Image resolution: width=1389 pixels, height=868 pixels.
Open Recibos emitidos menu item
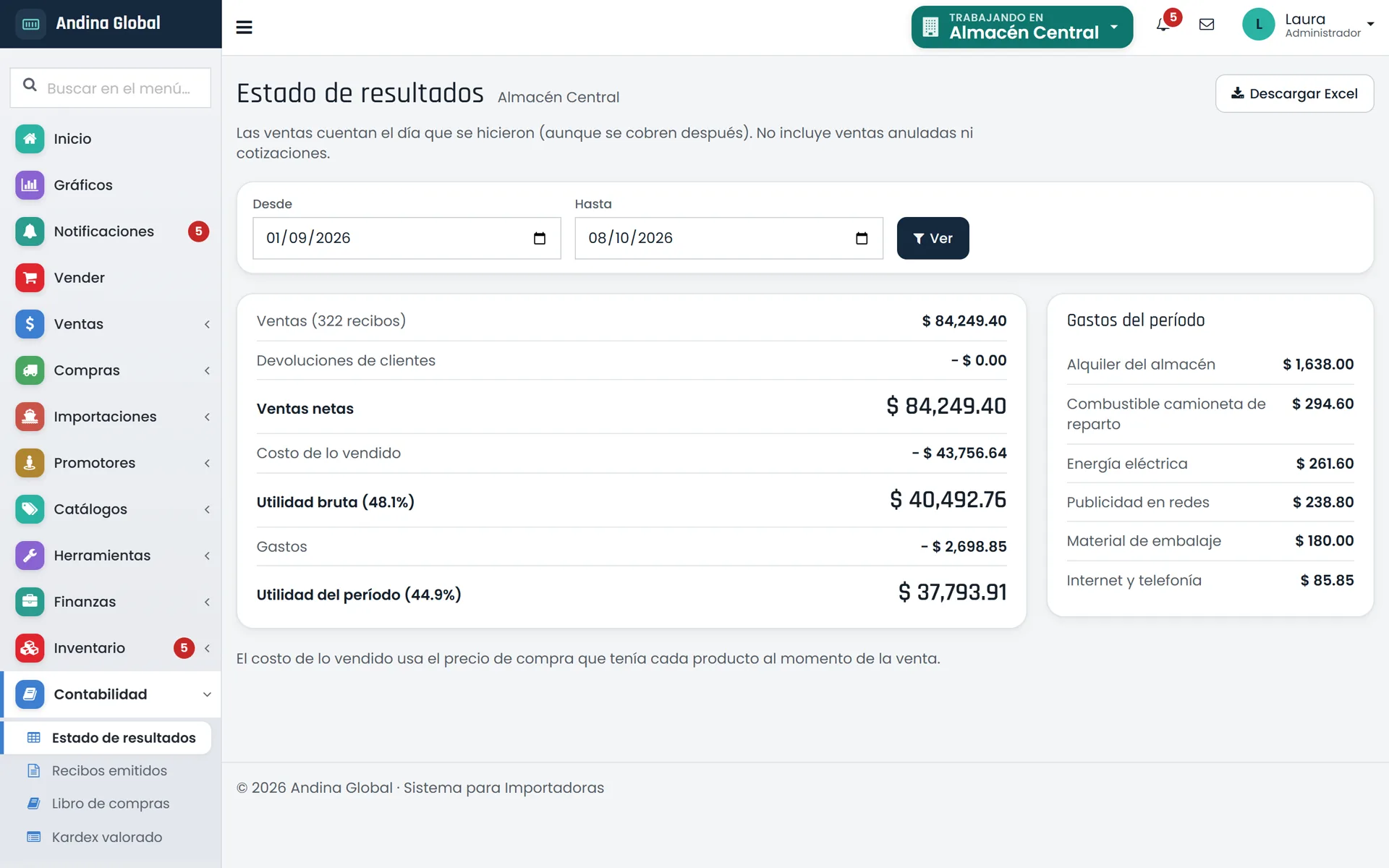109,770
